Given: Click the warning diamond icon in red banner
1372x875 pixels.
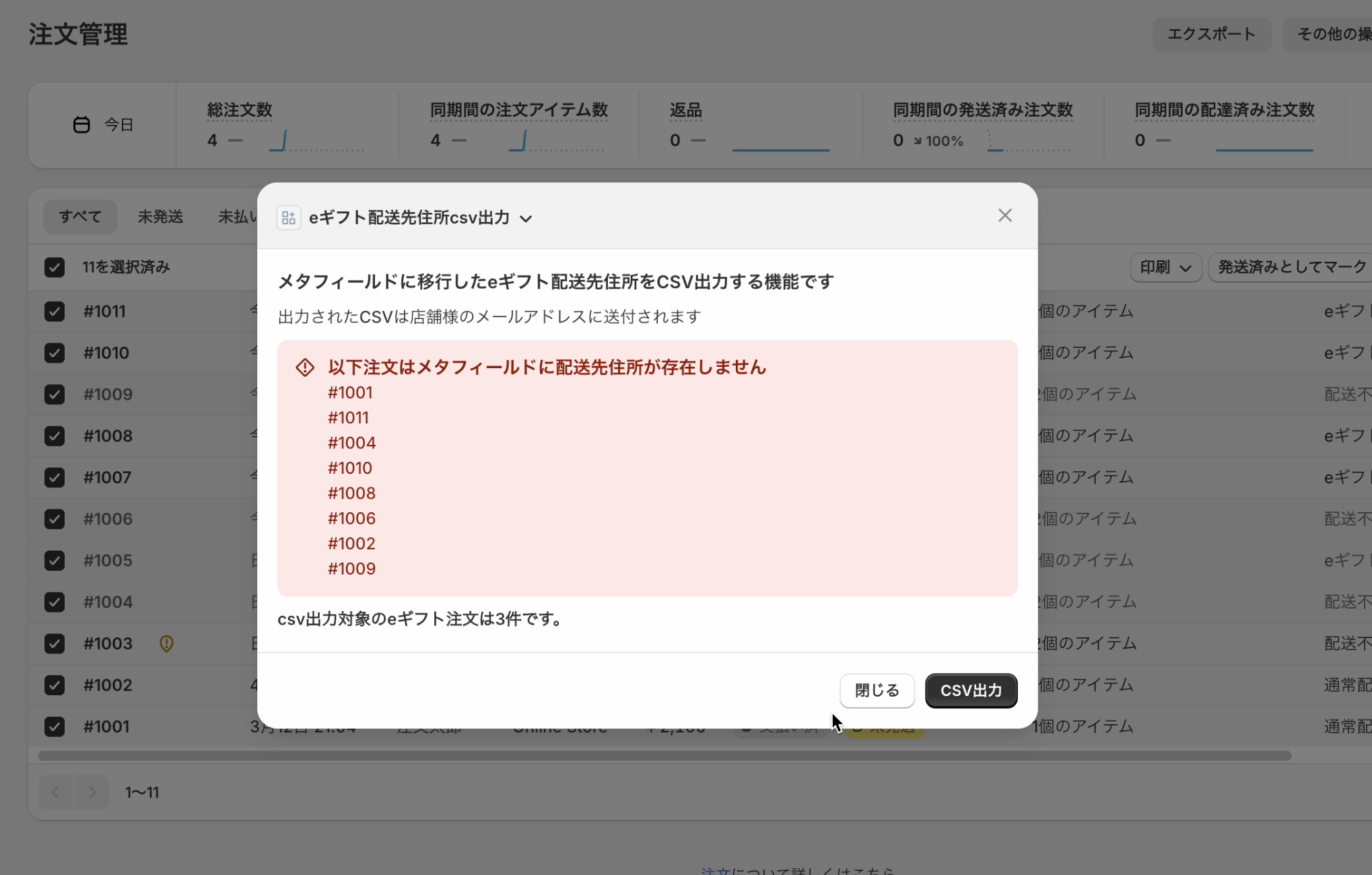Looking at the screenshot, I should point(305,367).
